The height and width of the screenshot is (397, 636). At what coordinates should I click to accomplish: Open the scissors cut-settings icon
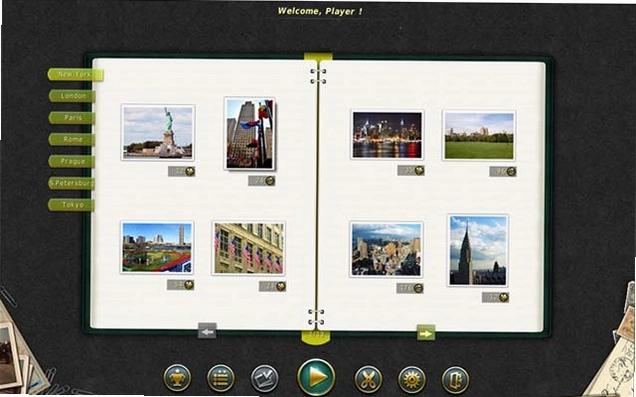pyautogui.click(x=368, y=379)
